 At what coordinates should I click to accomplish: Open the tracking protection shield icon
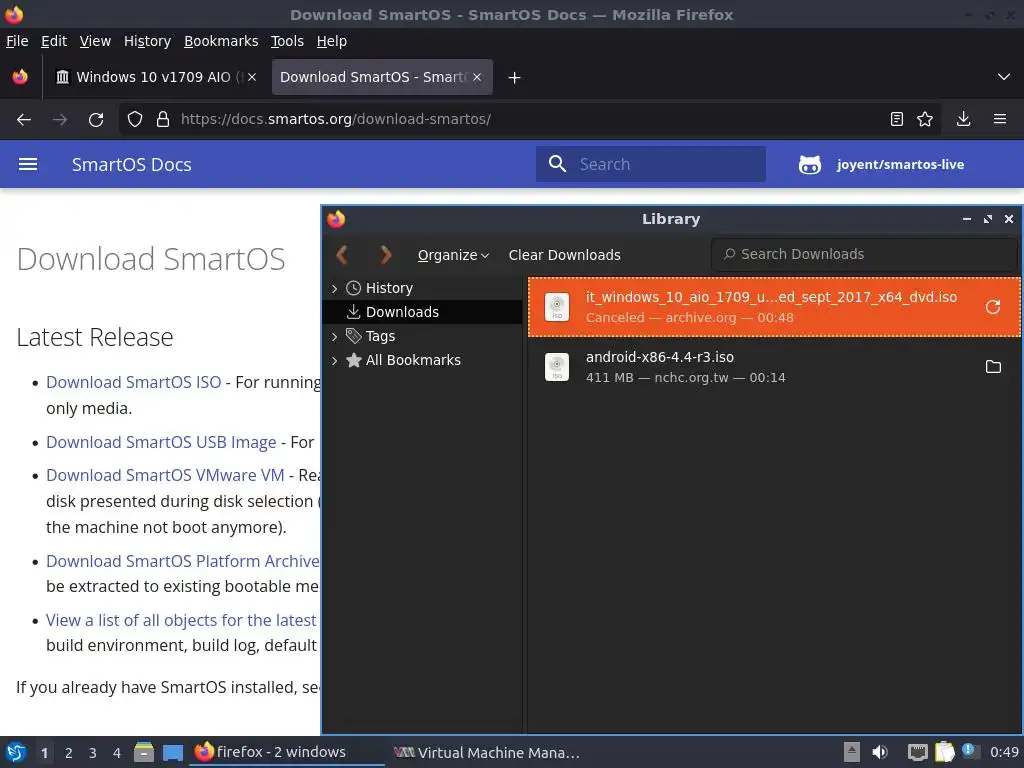coord(135,120)
